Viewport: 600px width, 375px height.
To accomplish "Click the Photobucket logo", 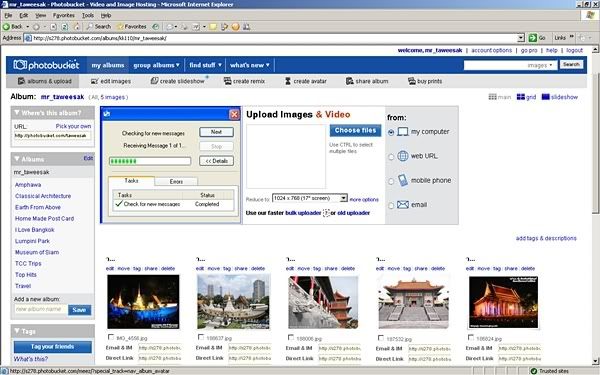I will click(x=46, y=65).
